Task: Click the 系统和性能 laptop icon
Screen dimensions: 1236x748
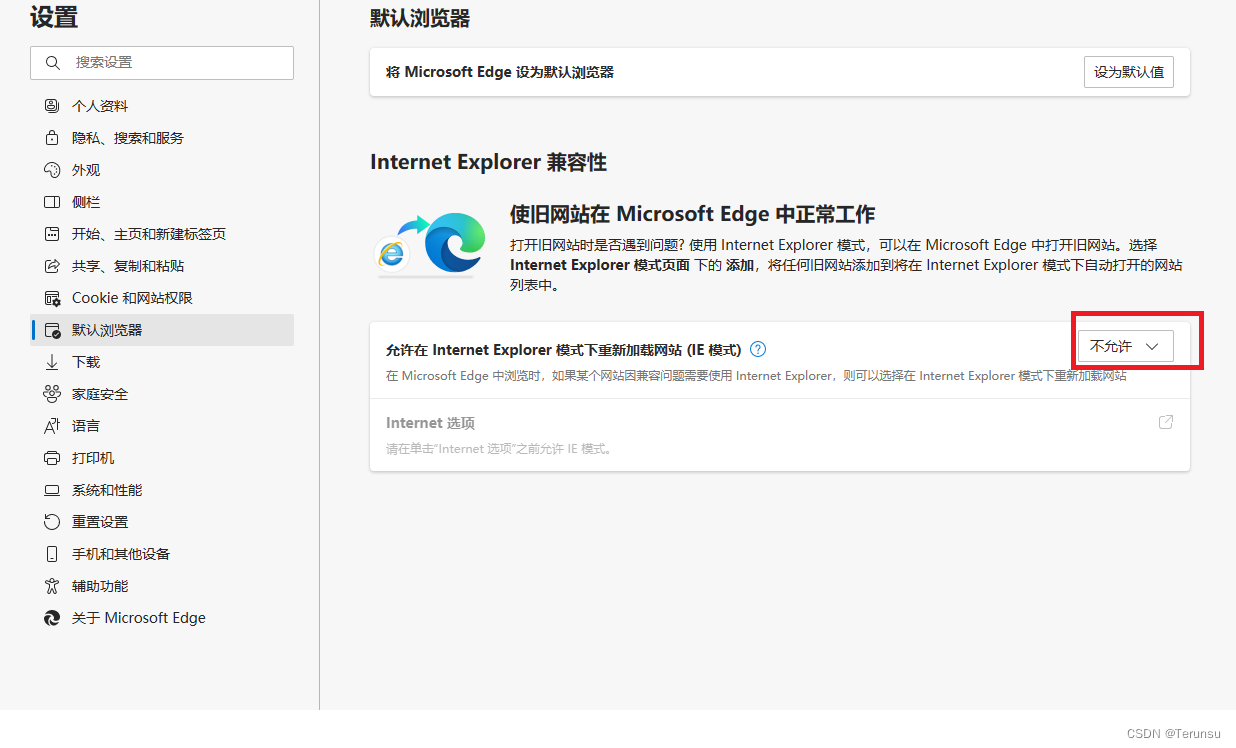Action: [52, 490]
